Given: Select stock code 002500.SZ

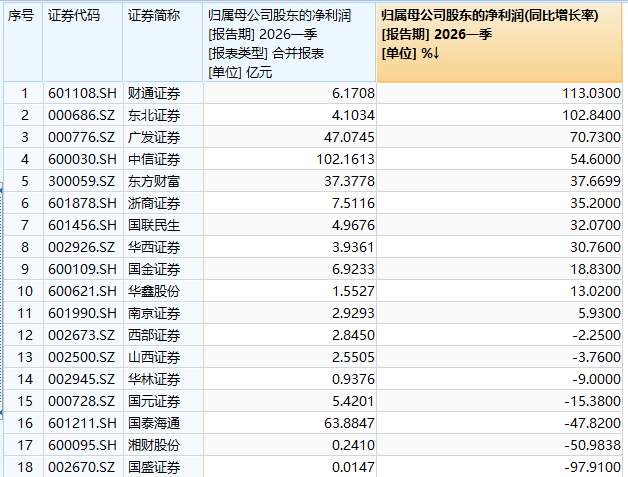Looking at the screenshot, I should coord(83,357).
